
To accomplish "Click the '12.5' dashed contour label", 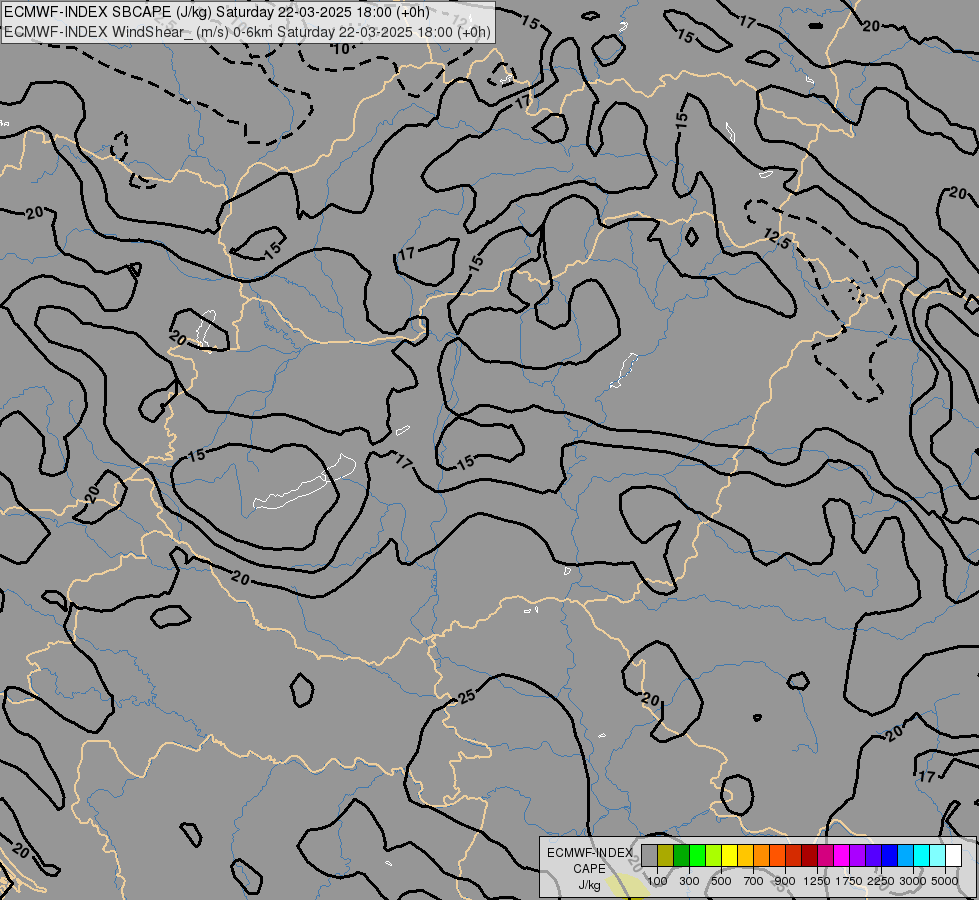I will (x=777, y=239).
